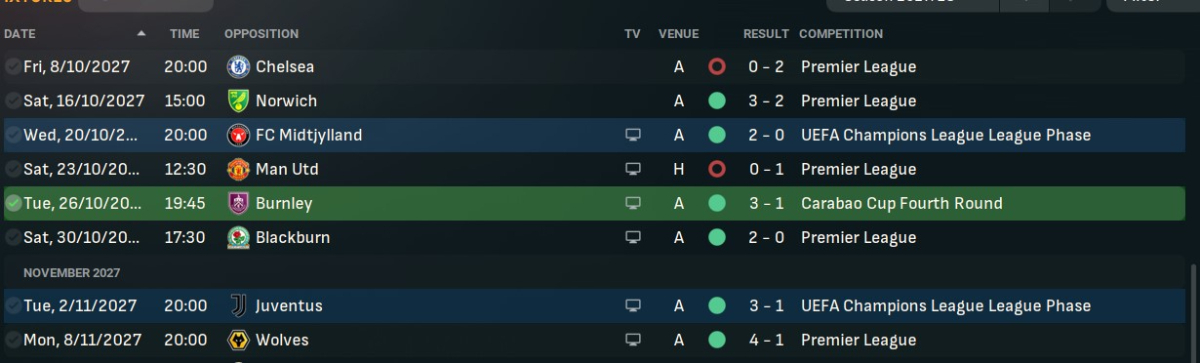Click the TV icon on Burnley fixture
This screenshot has width=1200, height=363.
coord(632,203)
